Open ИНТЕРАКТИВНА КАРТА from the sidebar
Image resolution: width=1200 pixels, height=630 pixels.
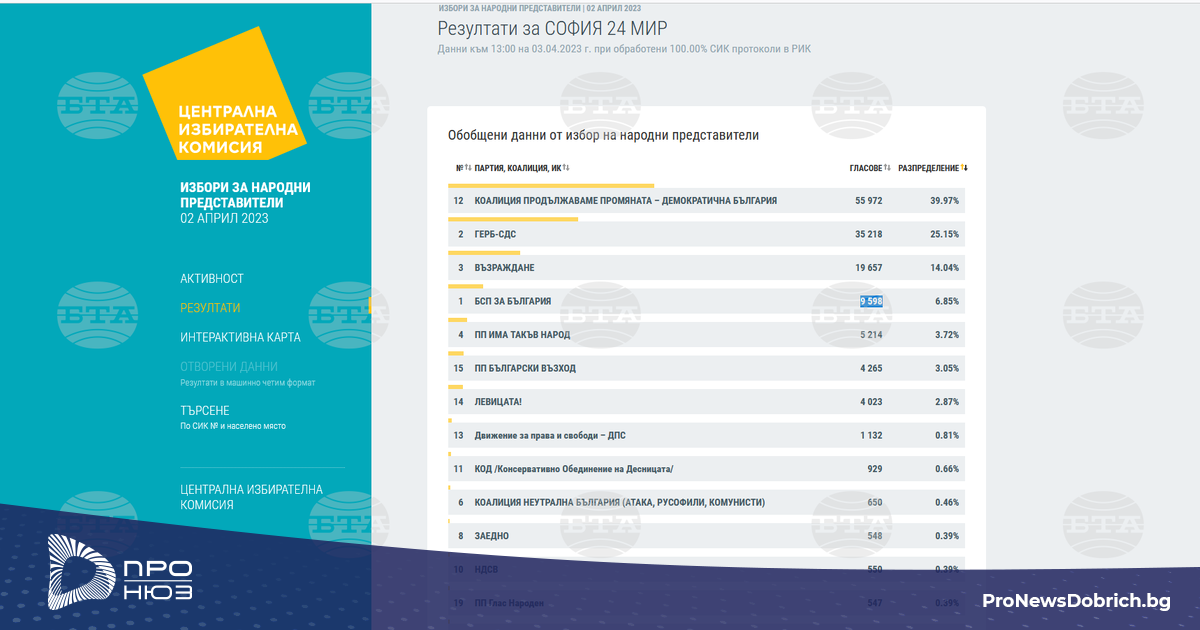240,337
